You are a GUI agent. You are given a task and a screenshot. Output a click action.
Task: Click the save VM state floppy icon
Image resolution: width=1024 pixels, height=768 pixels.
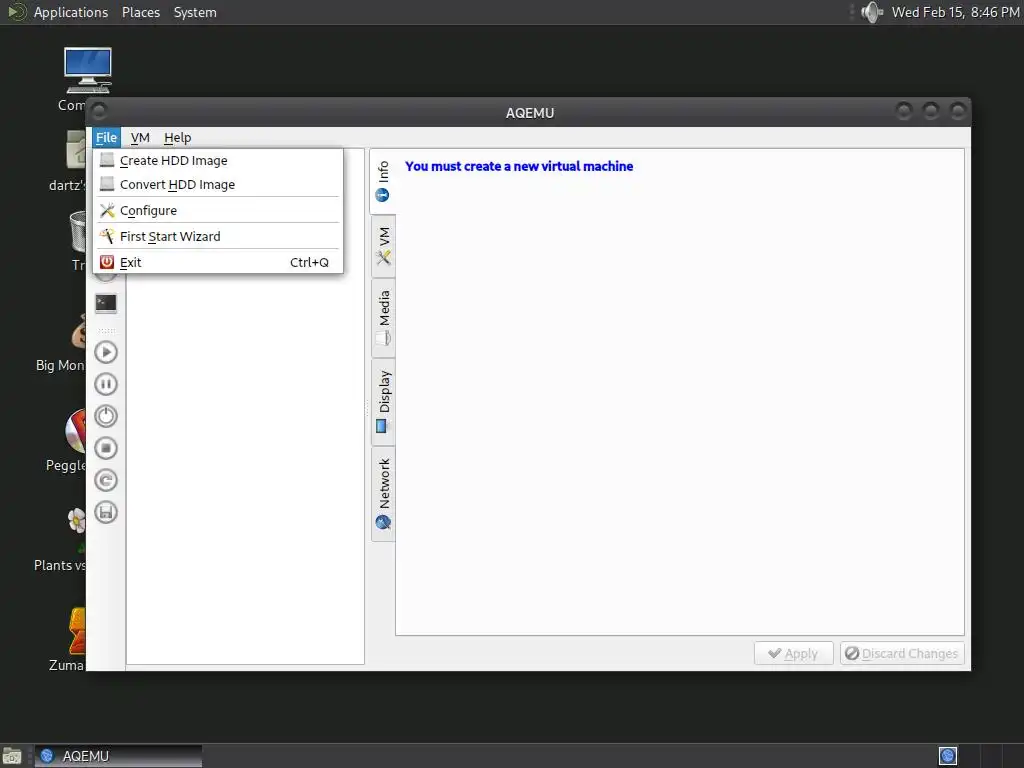[106, 512]
